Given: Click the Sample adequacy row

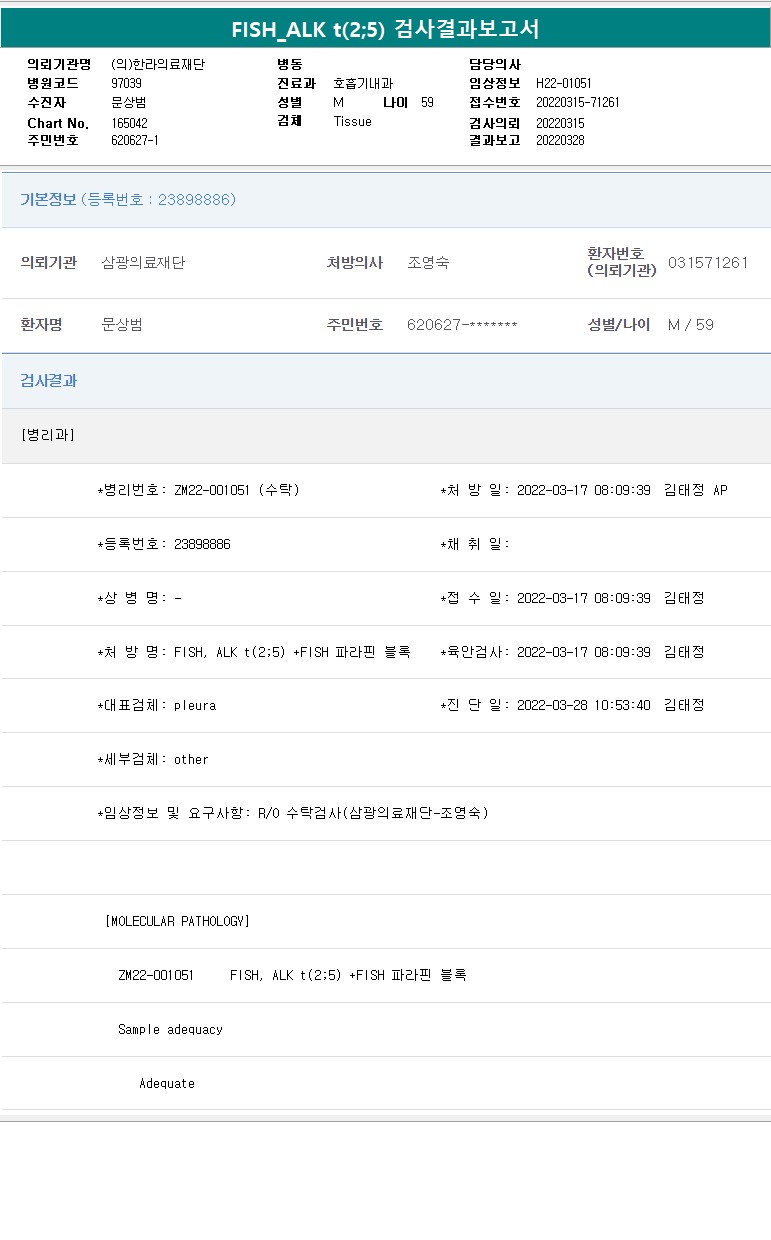Looking at the screenshot, I should [x=170, y=1029].
